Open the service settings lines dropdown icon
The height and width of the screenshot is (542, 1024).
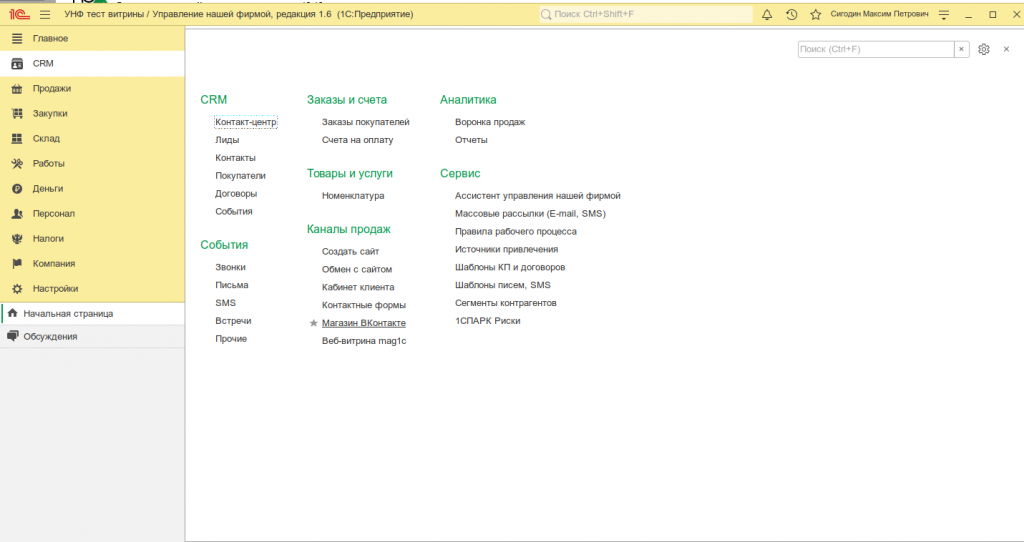pos(944,14)
